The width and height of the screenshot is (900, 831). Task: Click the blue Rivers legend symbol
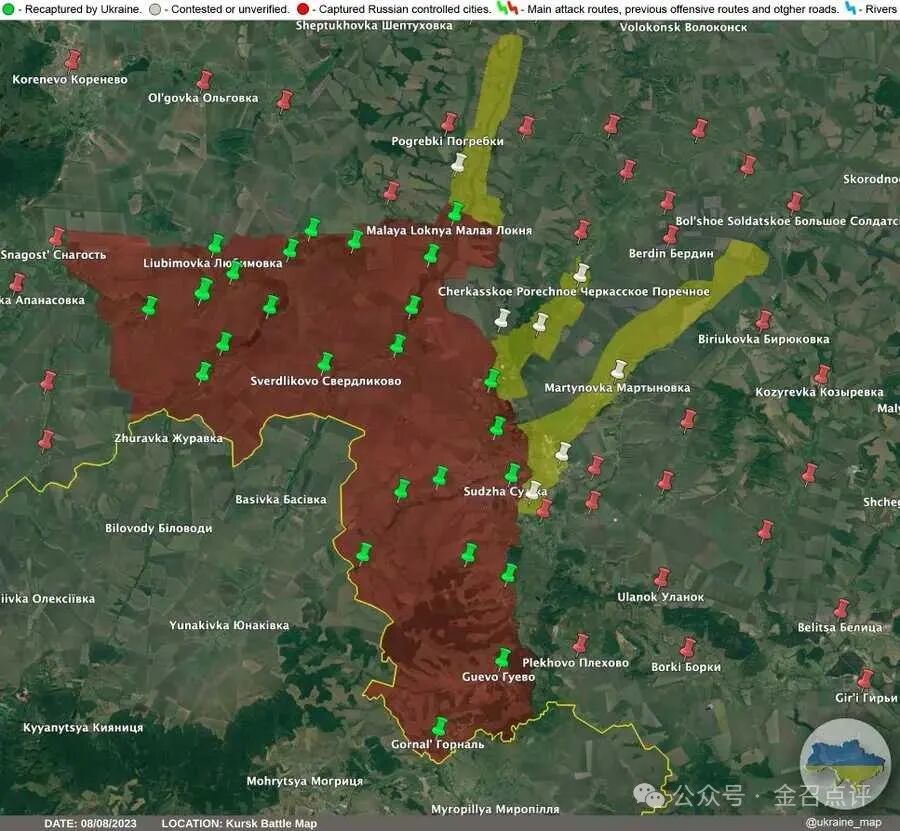[851, 9]
